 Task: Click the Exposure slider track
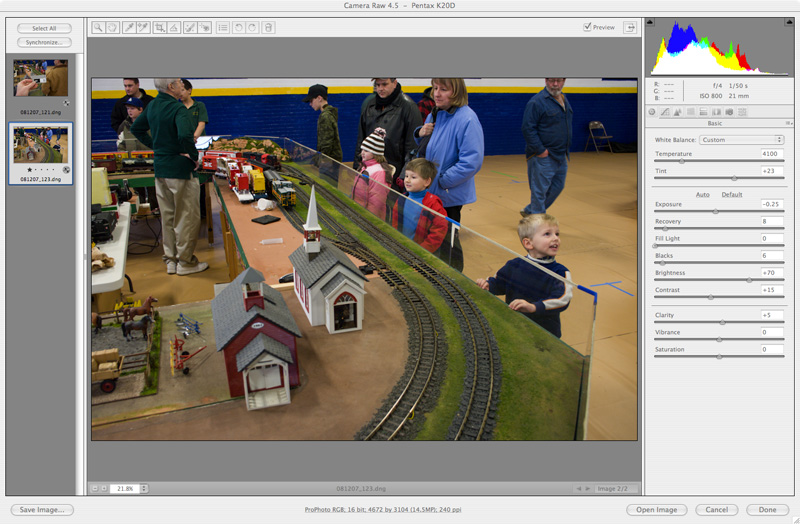click(x=715, y=211)
